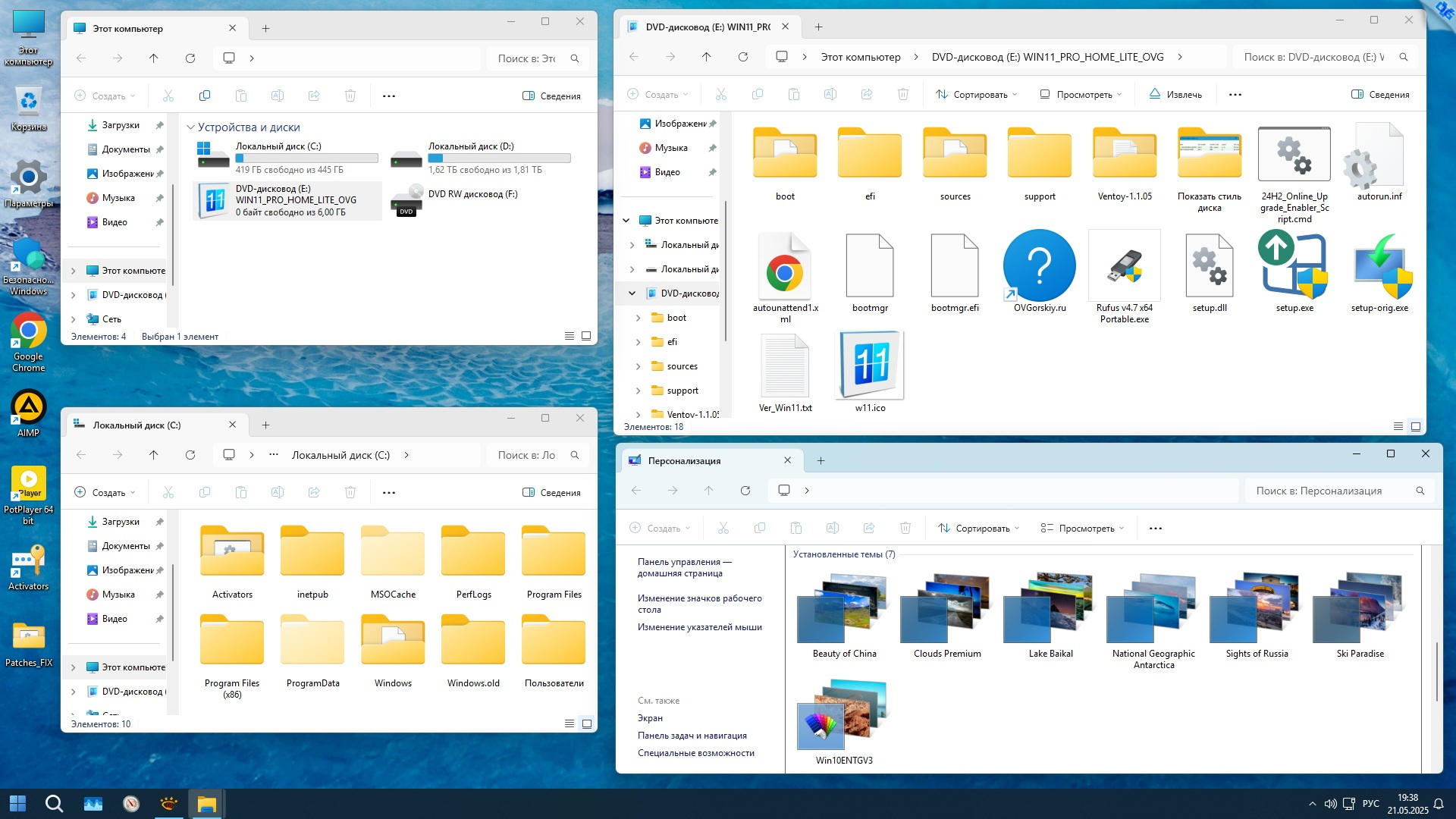
Task: Collapse the Устройства и диски group
Action: pos(191,127)
